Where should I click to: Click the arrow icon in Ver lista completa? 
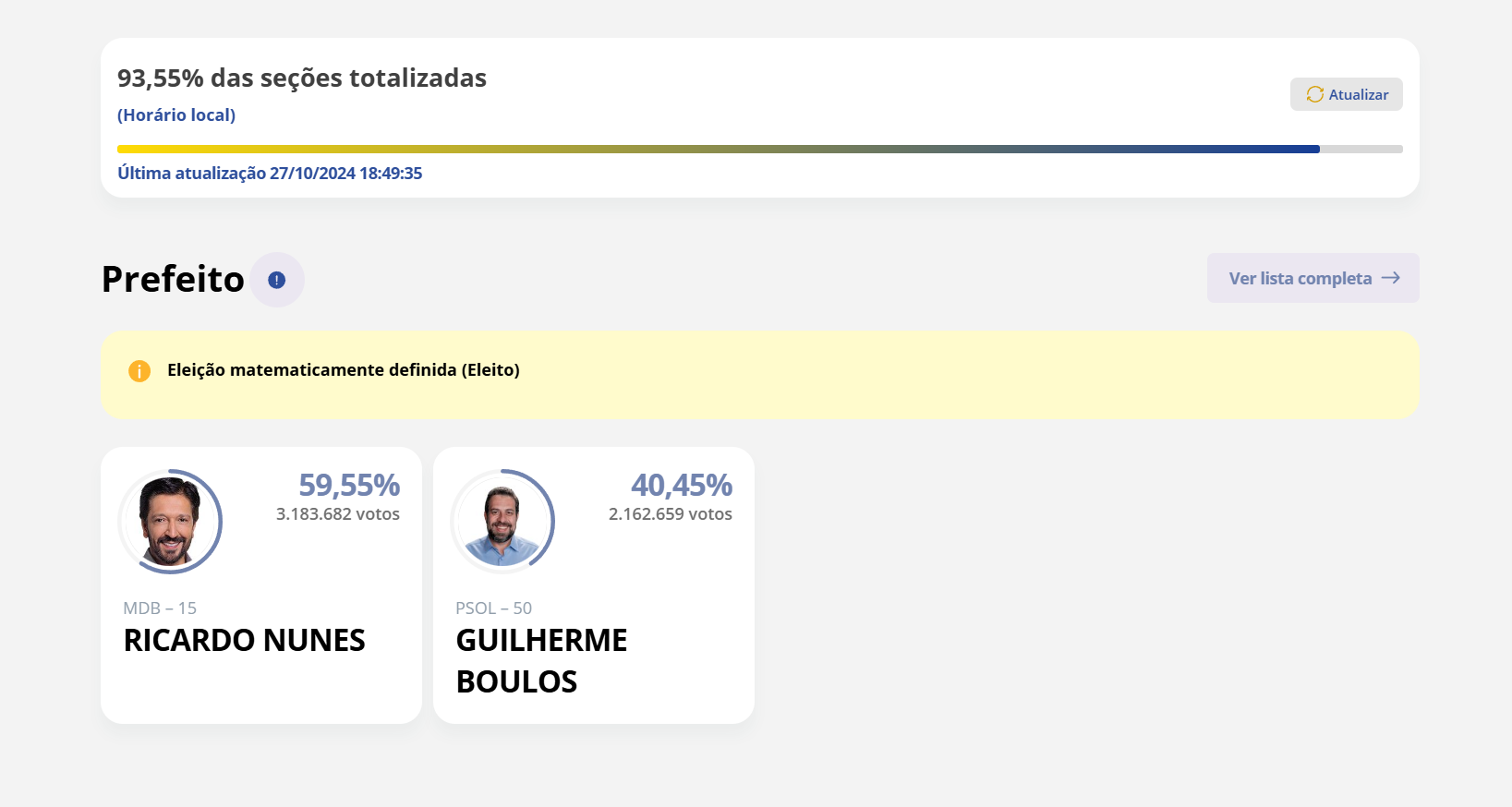1390,278
